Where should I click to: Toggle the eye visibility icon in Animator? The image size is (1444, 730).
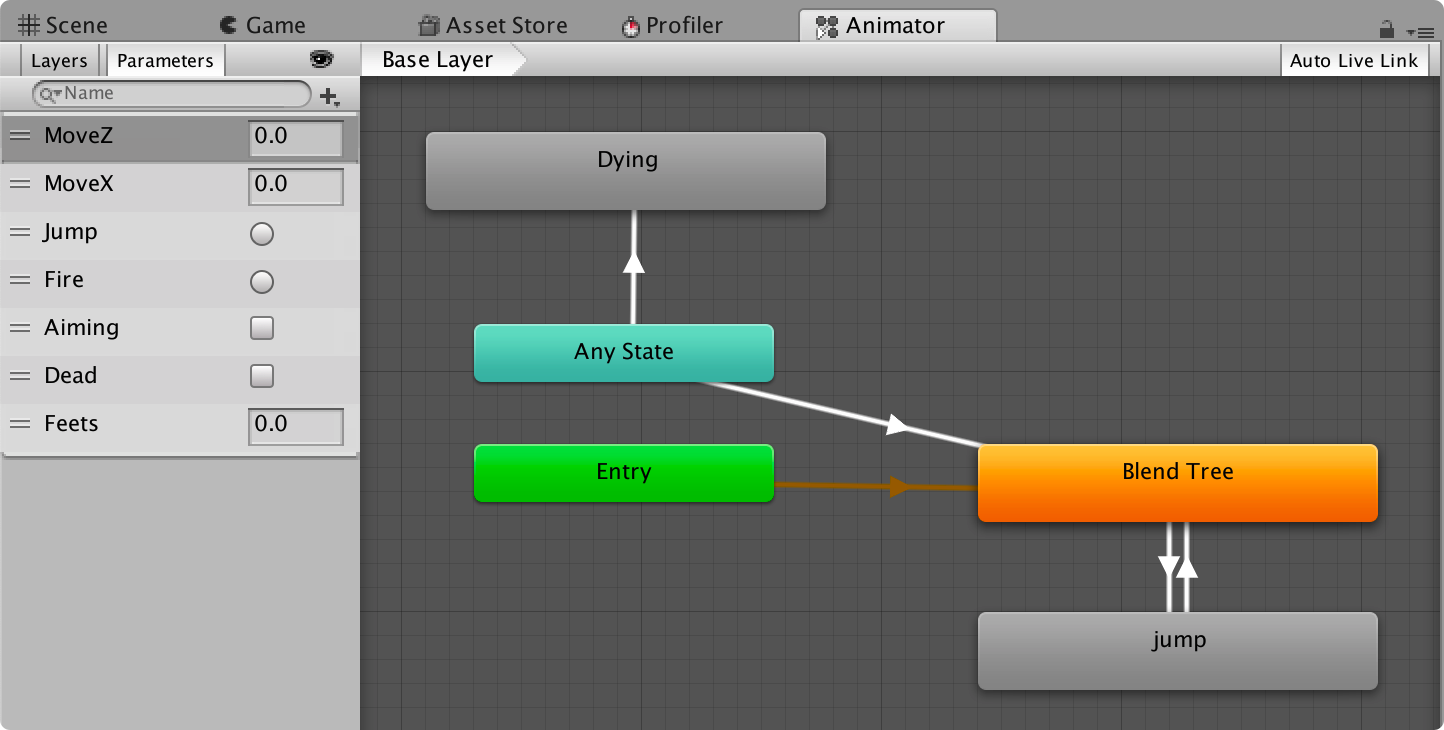pos(320,60)
